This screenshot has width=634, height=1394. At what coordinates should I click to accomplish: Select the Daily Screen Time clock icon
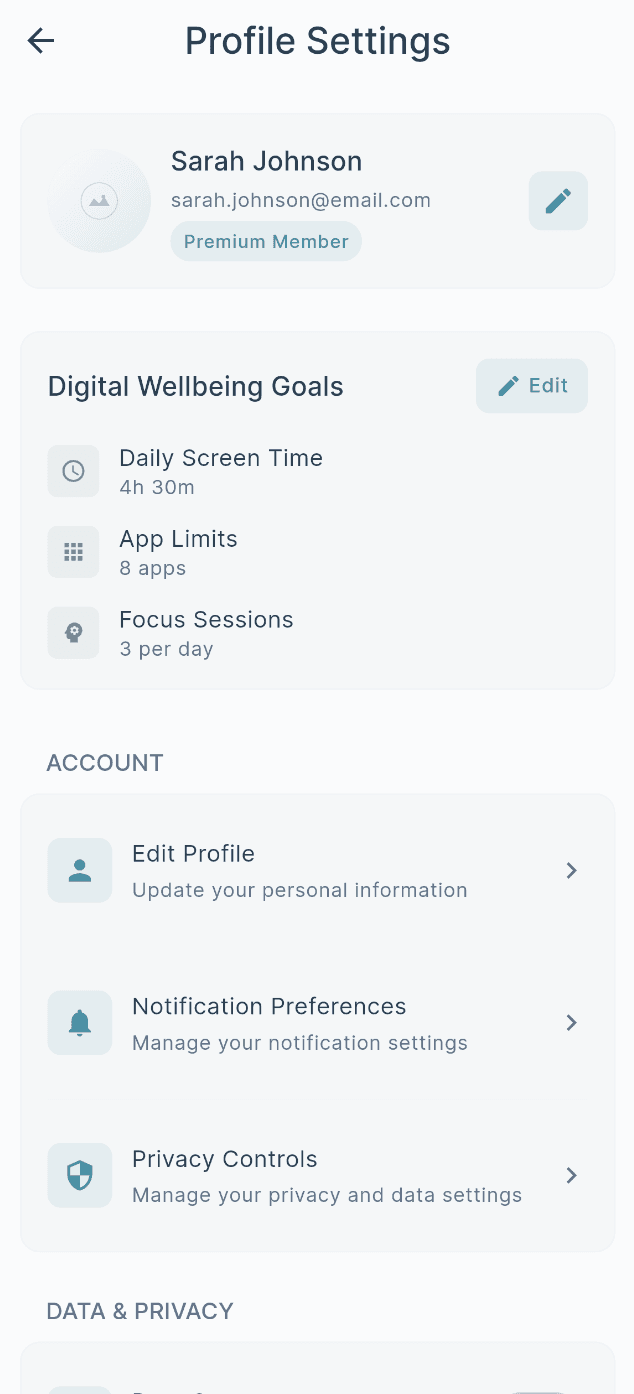click(73, 471)
